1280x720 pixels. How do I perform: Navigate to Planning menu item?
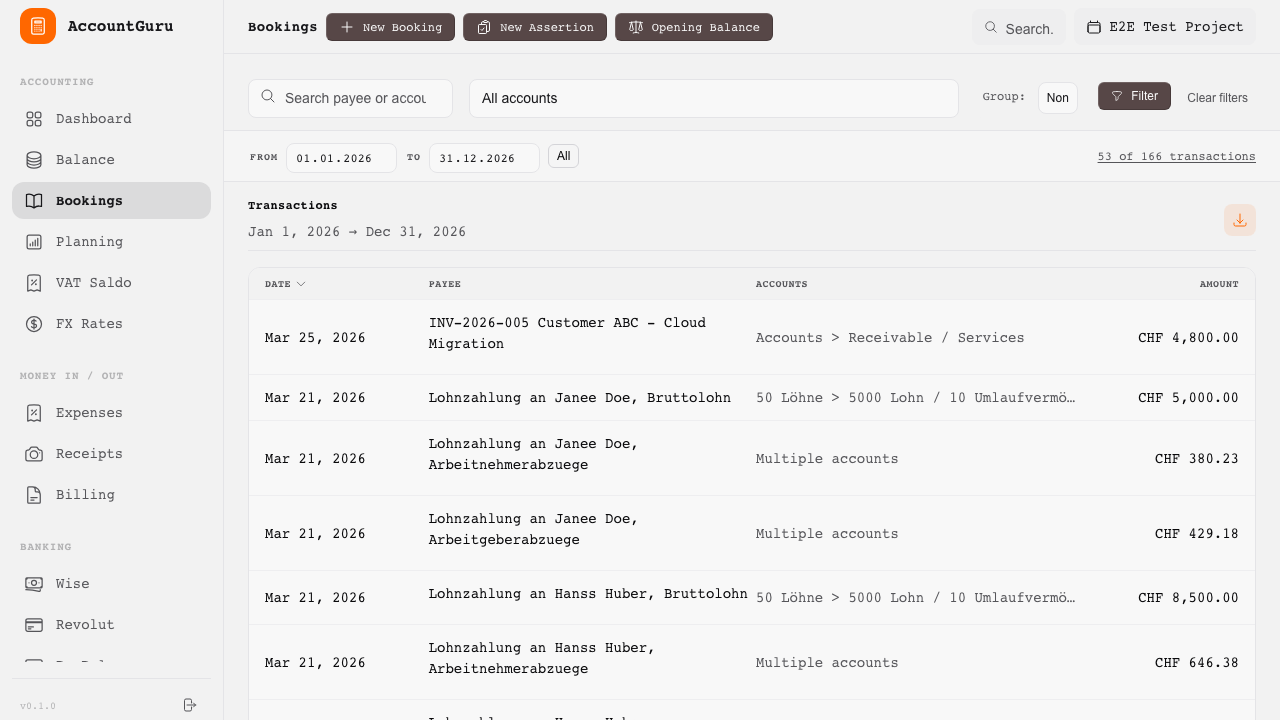[x=89, y=242]
